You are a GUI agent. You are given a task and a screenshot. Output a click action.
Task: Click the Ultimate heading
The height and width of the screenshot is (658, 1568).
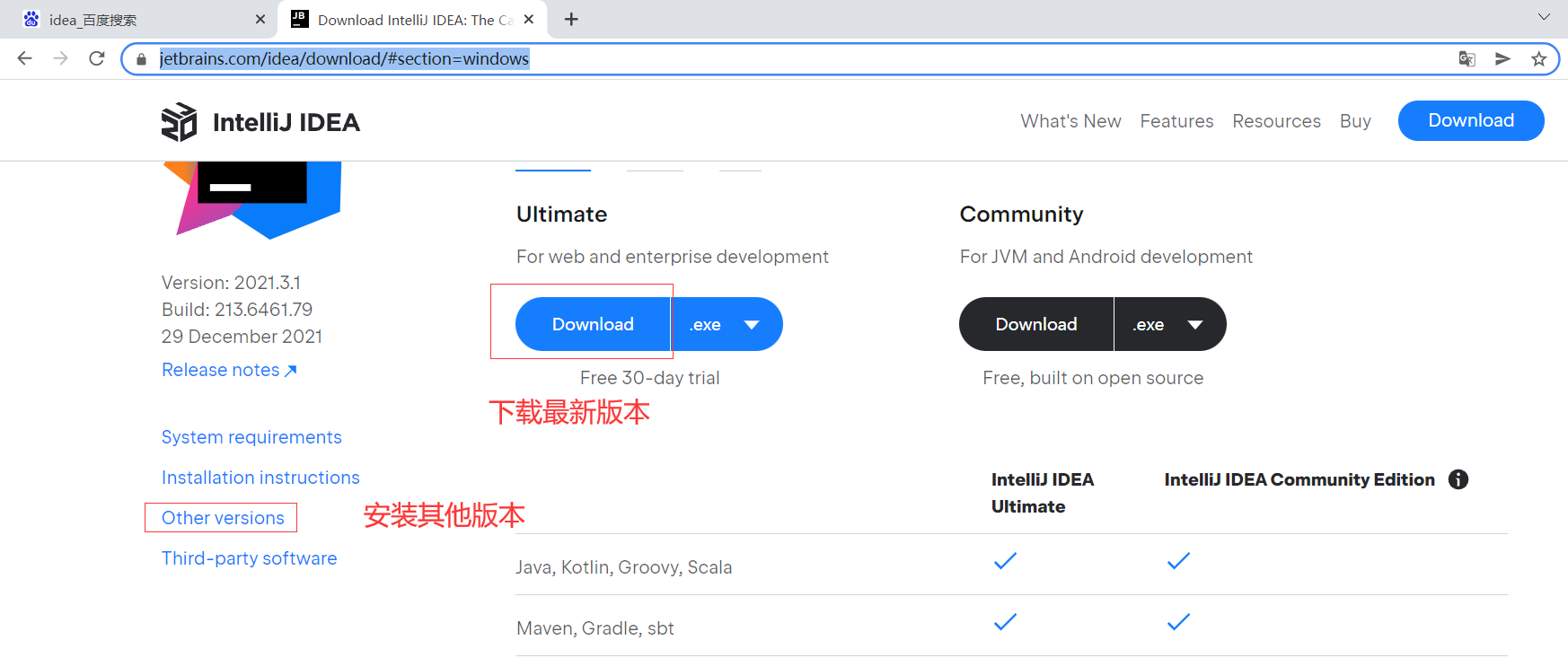tap(561, 215)
